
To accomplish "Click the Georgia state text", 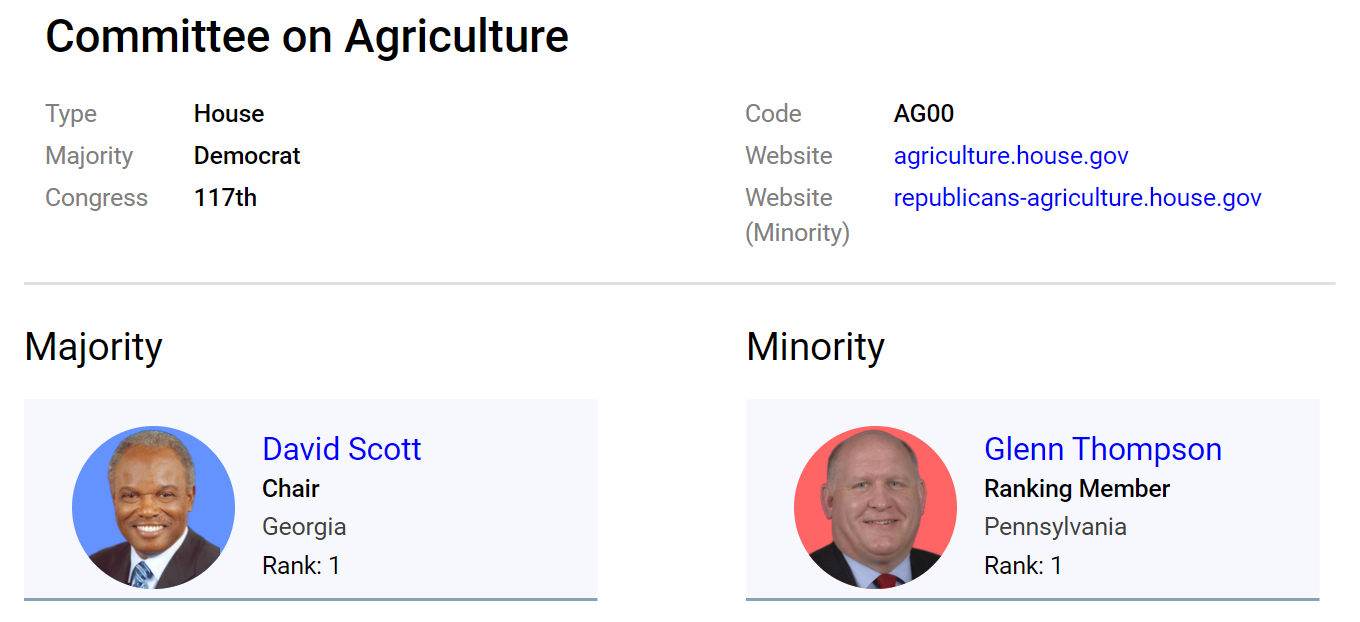I will (x=304, y=527).
